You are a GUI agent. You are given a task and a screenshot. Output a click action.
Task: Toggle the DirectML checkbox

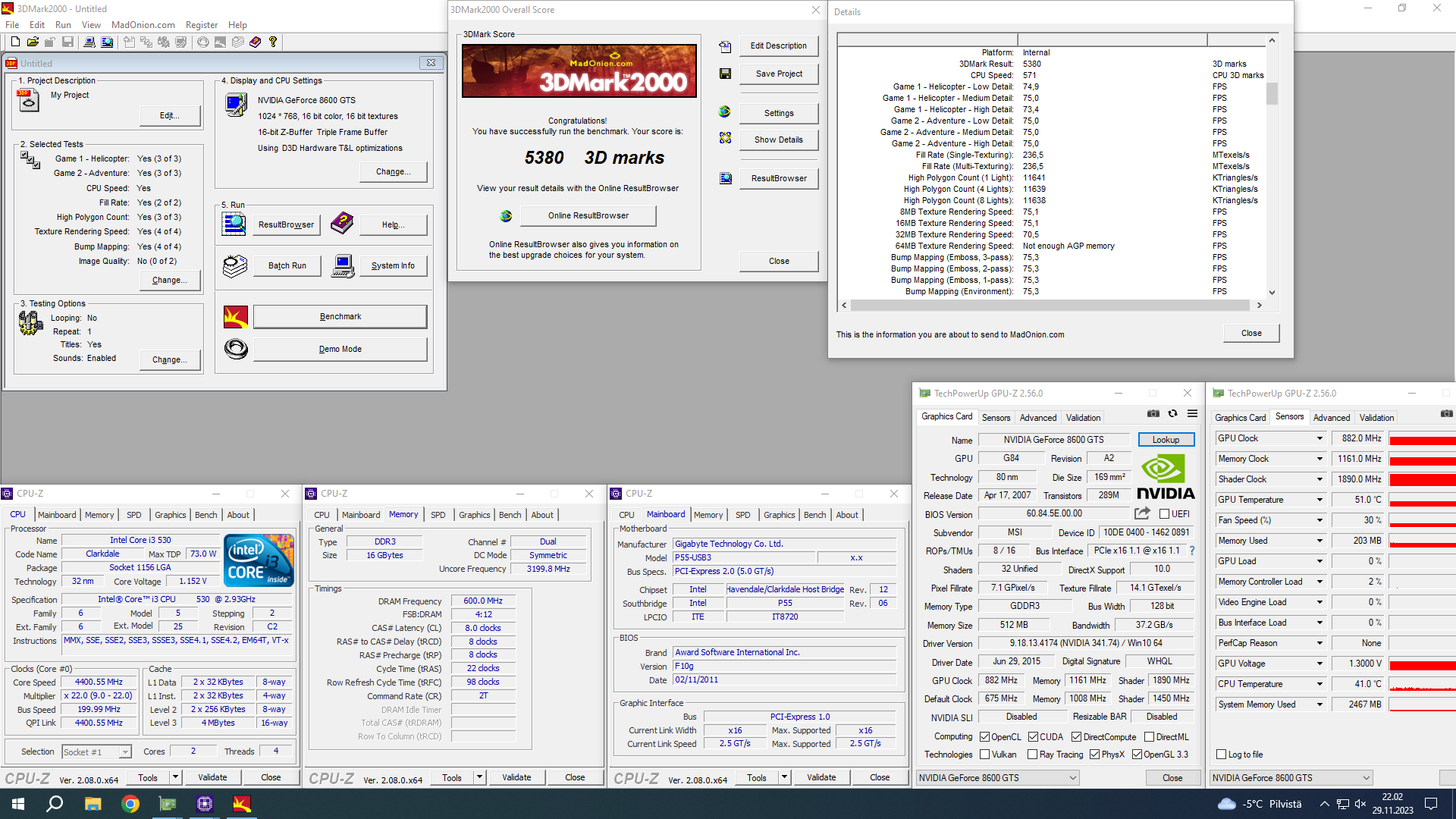coord(1149,737)
